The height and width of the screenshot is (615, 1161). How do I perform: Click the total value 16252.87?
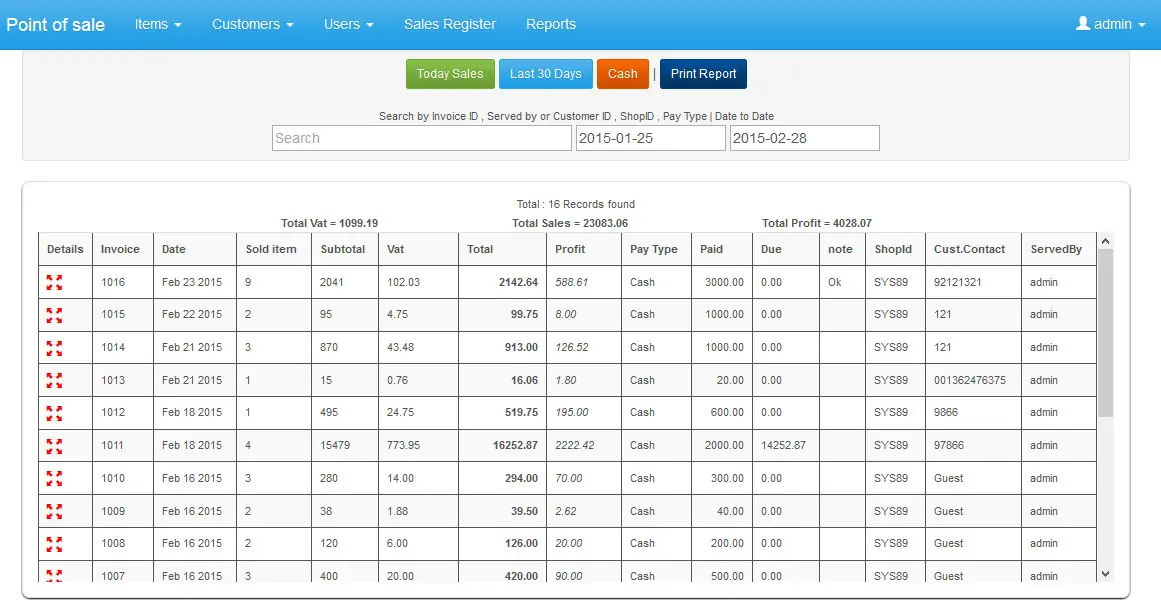tap(515, 446)
